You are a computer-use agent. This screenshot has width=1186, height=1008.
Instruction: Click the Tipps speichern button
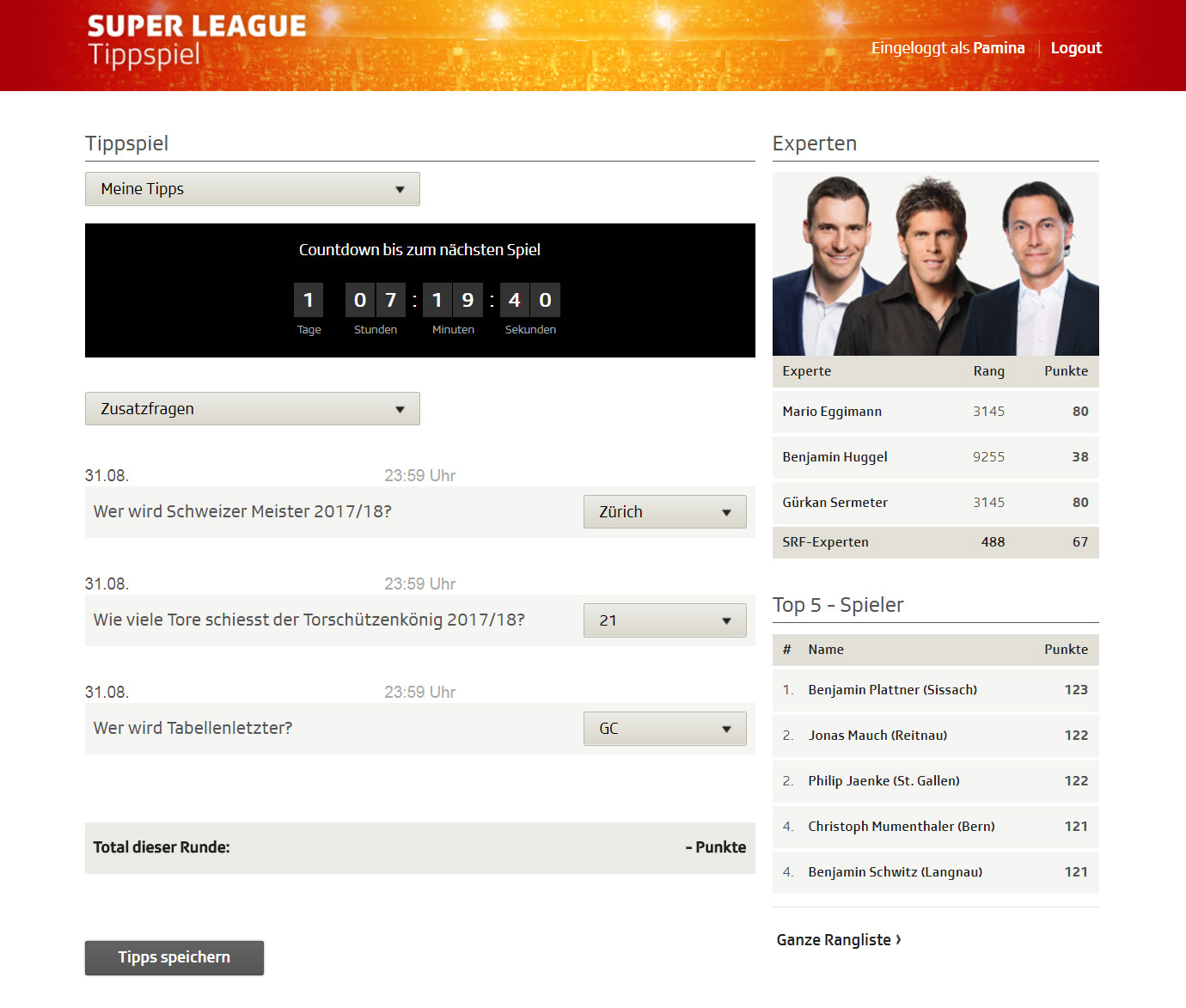click(x=174, y=958)
